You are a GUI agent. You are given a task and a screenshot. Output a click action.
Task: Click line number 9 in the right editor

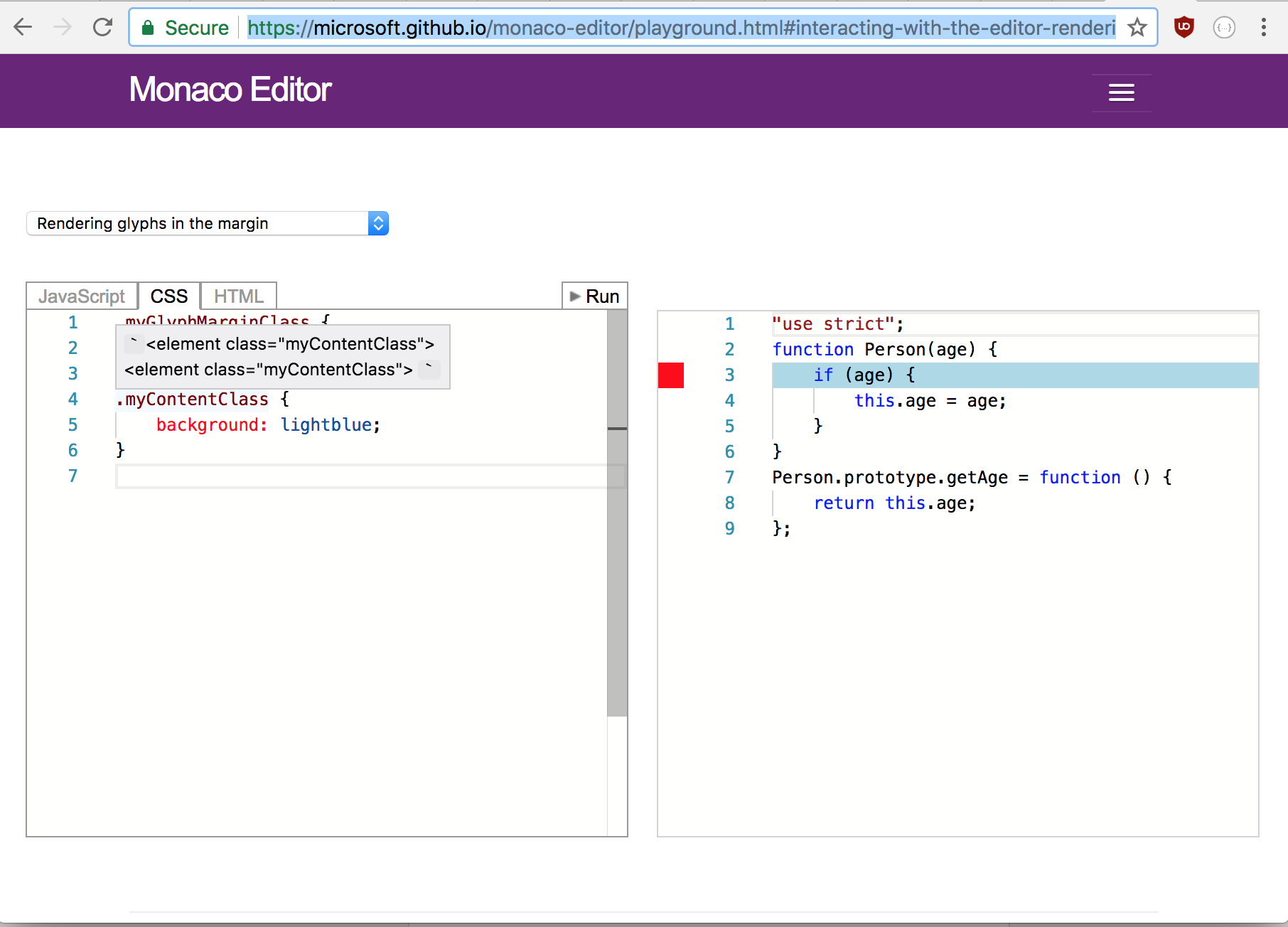tap(729, 529)
